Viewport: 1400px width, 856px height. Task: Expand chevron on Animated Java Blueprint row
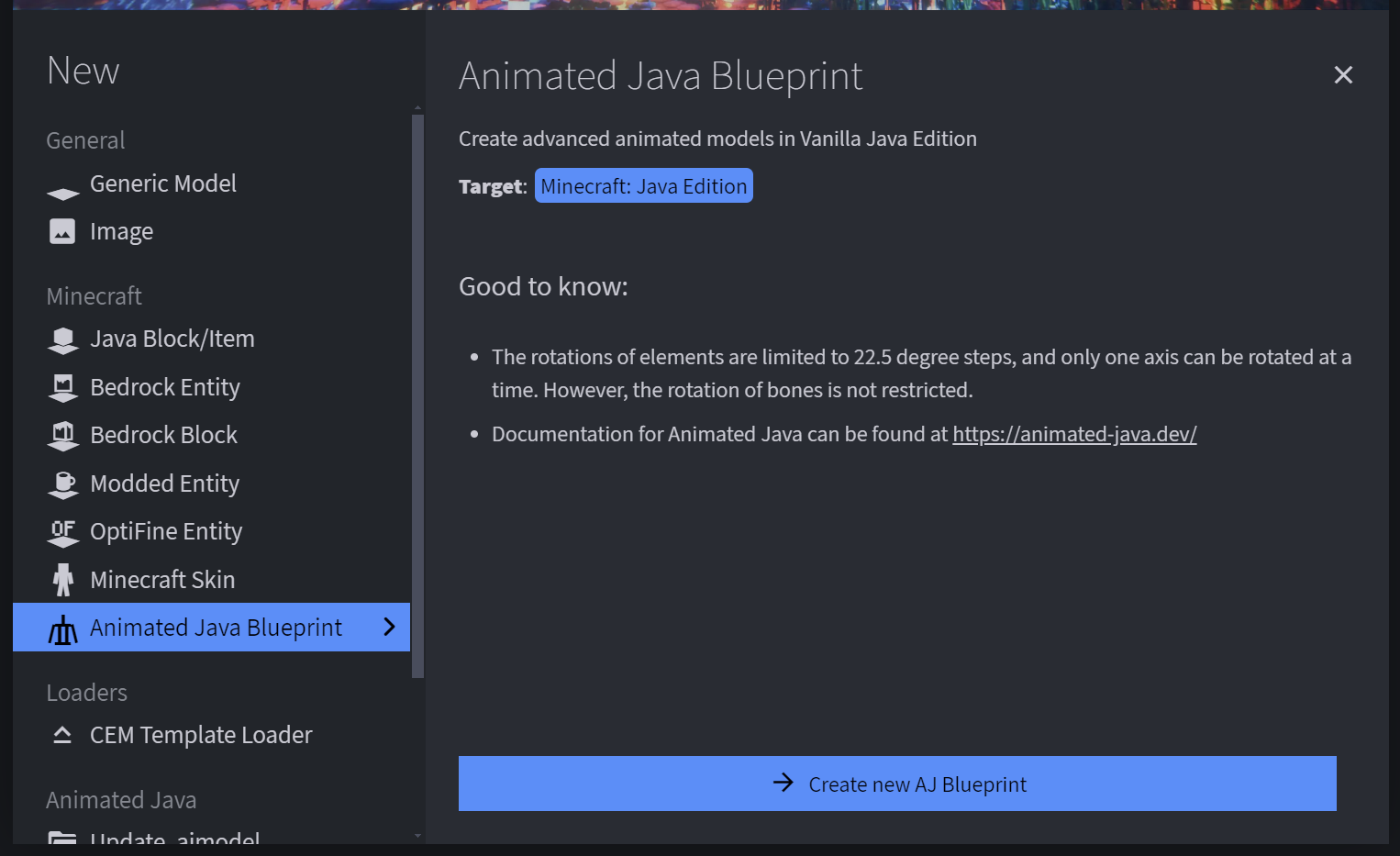click(389, 627)
